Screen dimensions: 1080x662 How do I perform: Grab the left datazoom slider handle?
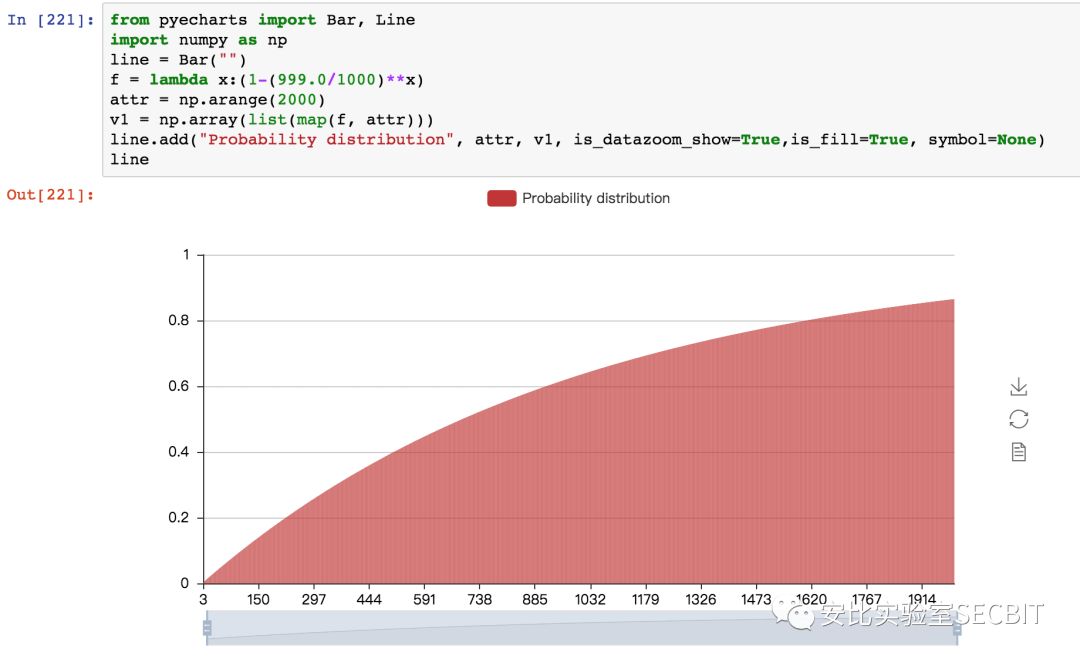(x=207, y=628)
